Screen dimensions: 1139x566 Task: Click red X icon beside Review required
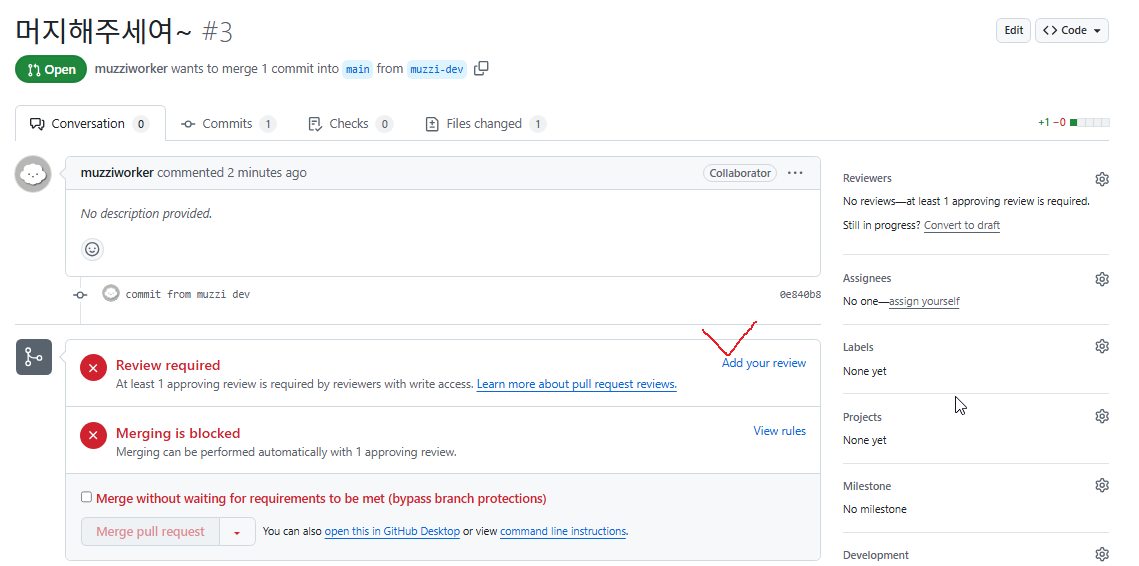(x=93, y=368)
